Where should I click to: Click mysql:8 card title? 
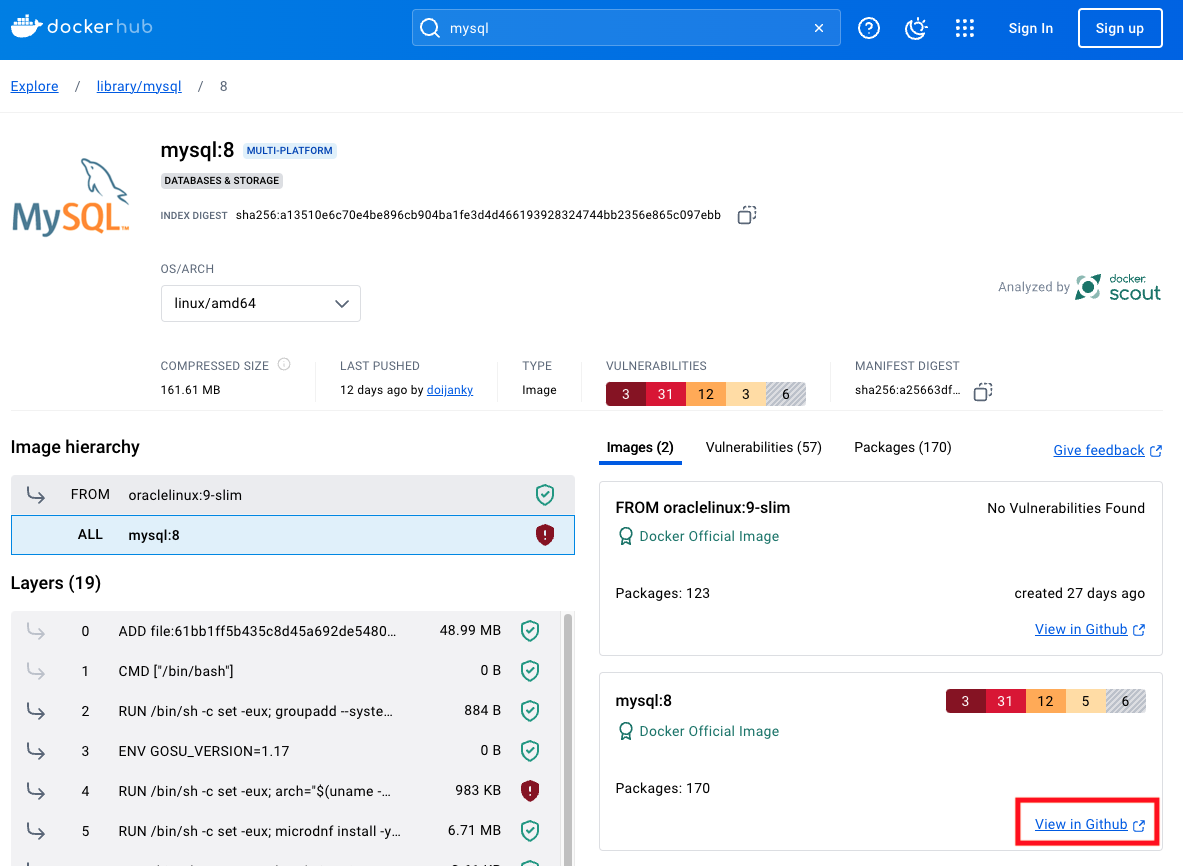point(644,701)
